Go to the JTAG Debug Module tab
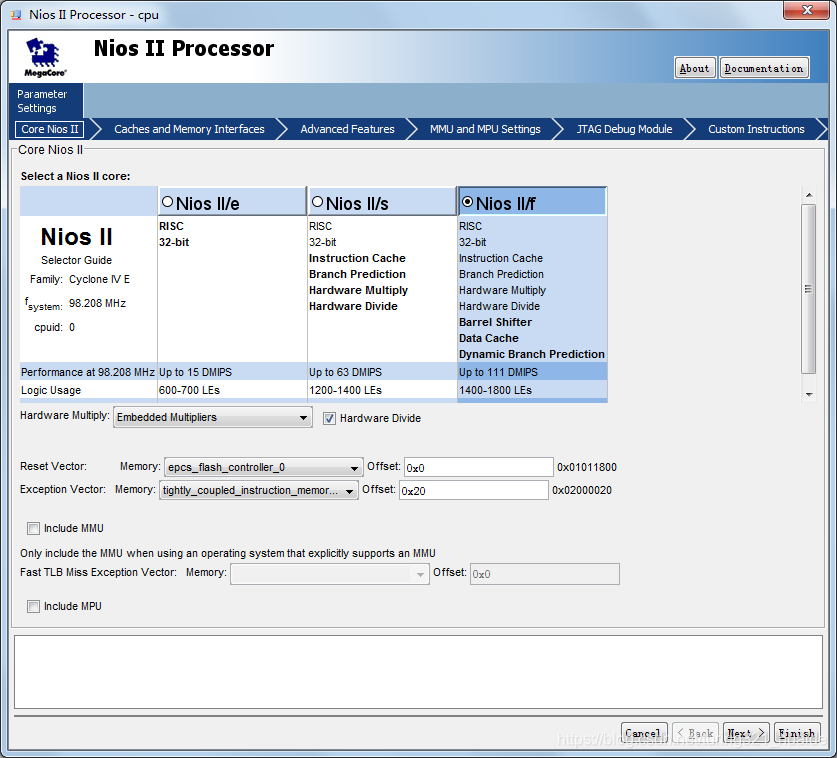Screen dimensions: 837x758 (624, 129)
